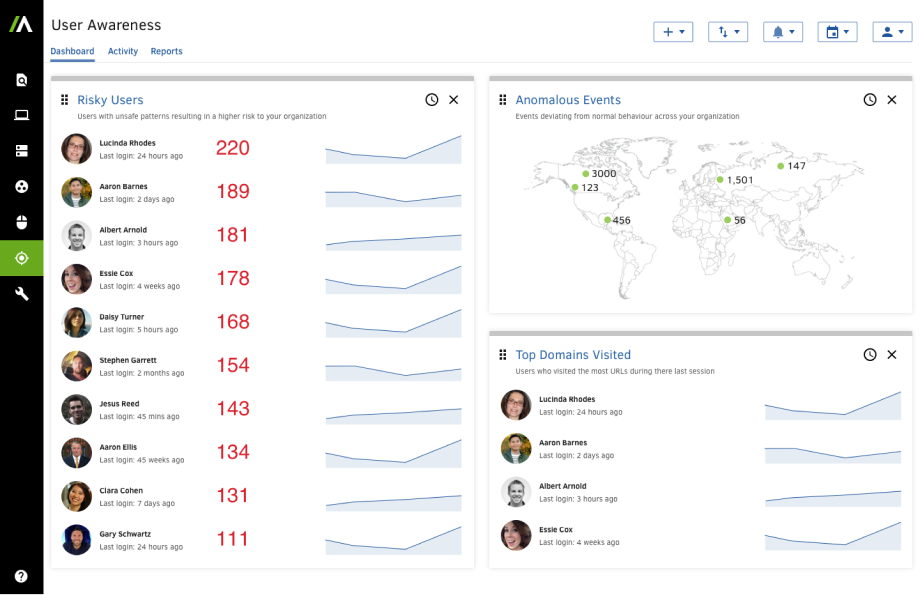Open the laptop devices icon in sidebar

pyautogui.click(x=21, y=115)
